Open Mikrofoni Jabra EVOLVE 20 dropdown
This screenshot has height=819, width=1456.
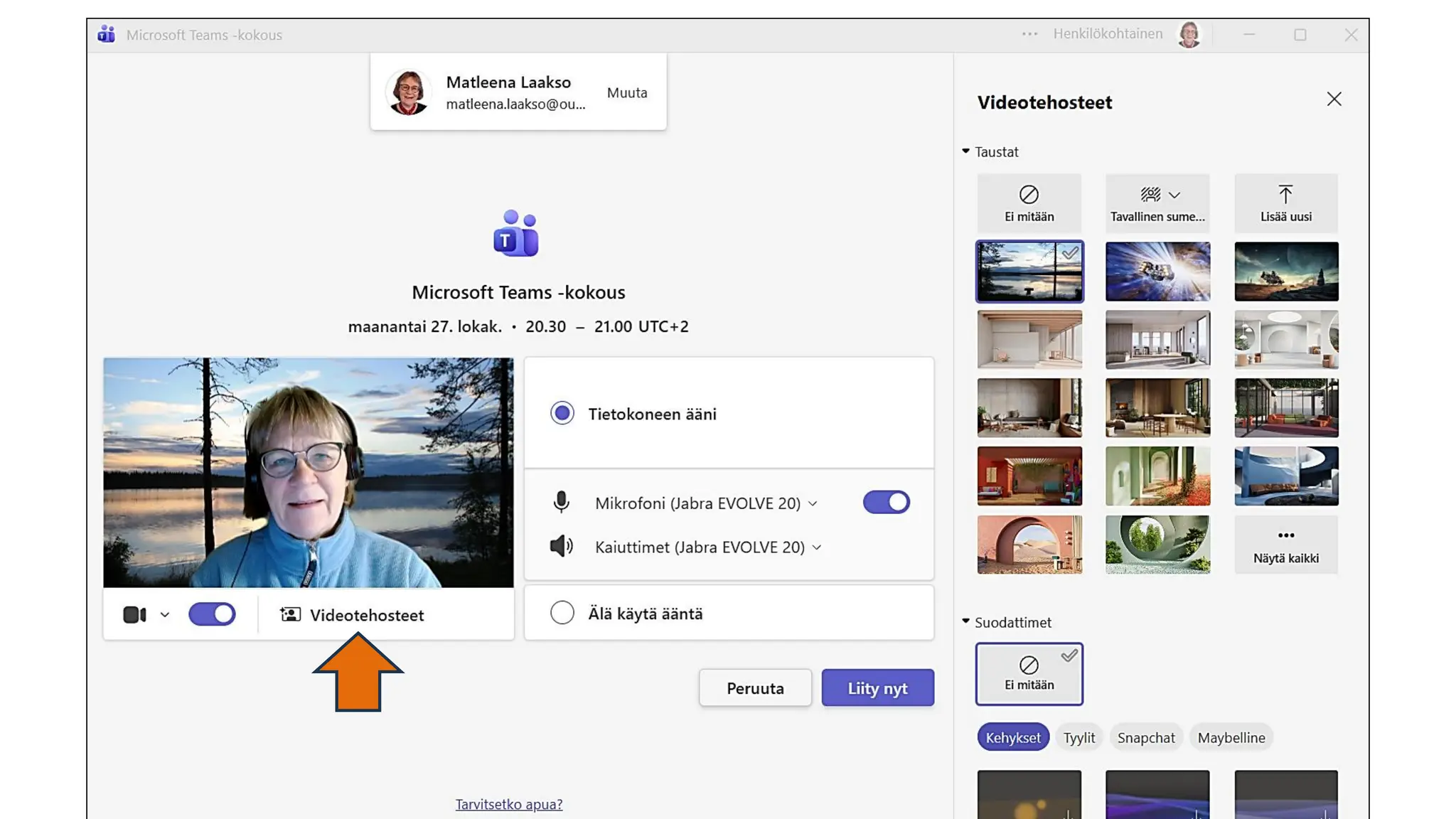pyautogui.click(x=706, y=503)
